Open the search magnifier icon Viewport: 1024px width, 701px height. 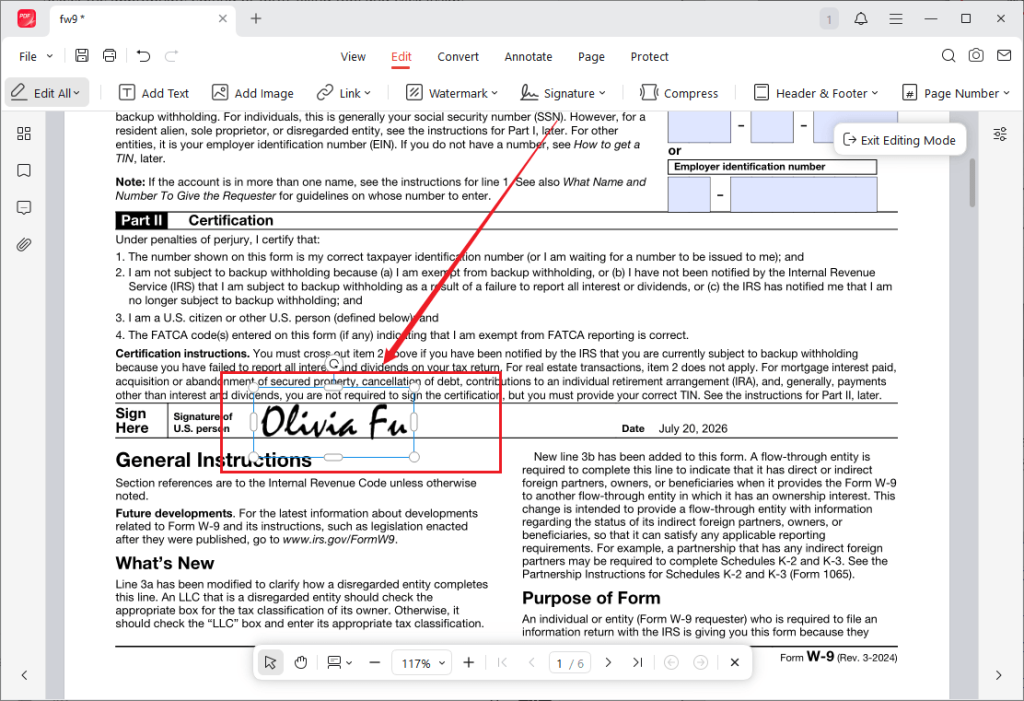point(948,56)
